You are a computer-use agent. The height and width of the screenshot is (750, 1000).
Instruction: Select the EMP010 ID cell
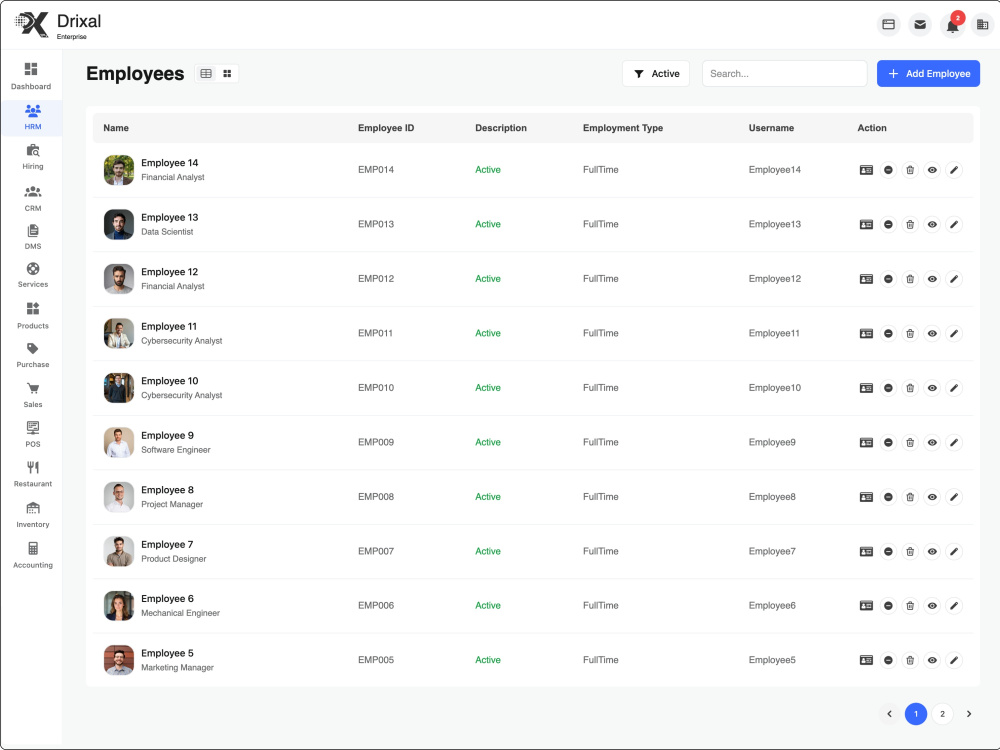pos(376,388)
